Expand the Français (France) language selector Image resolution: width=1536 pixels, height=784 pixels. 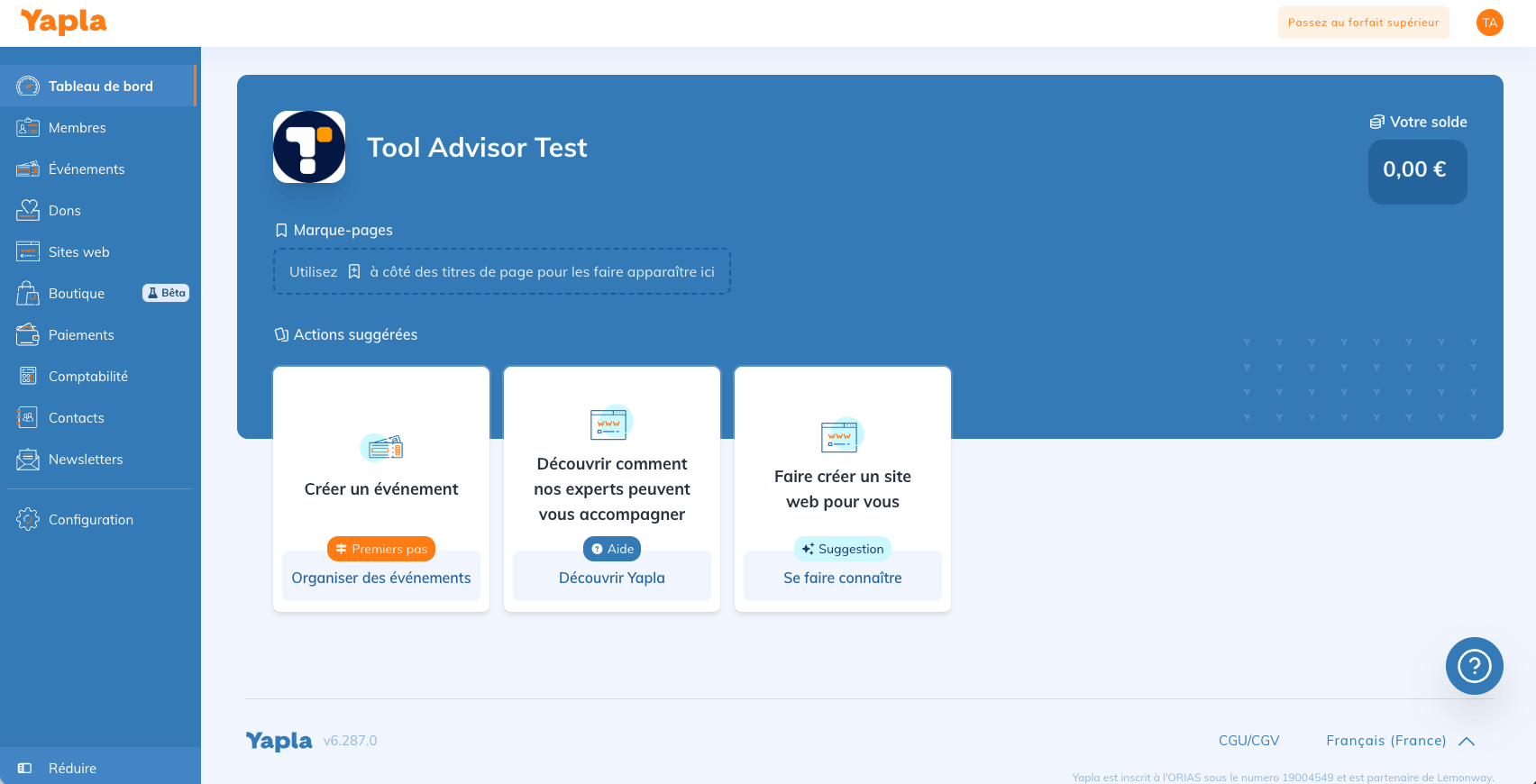[1401, 741]
